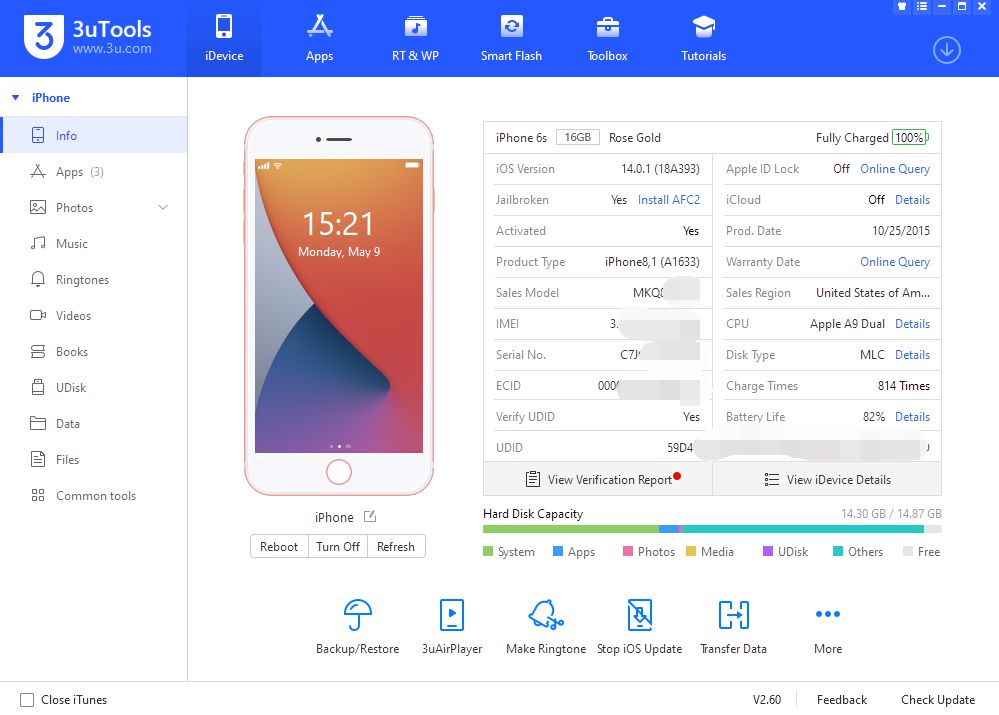This screenshot has height=715, width=999.
Task: Open the Apps store icon in top bar
Action: [x=319, y=26]
